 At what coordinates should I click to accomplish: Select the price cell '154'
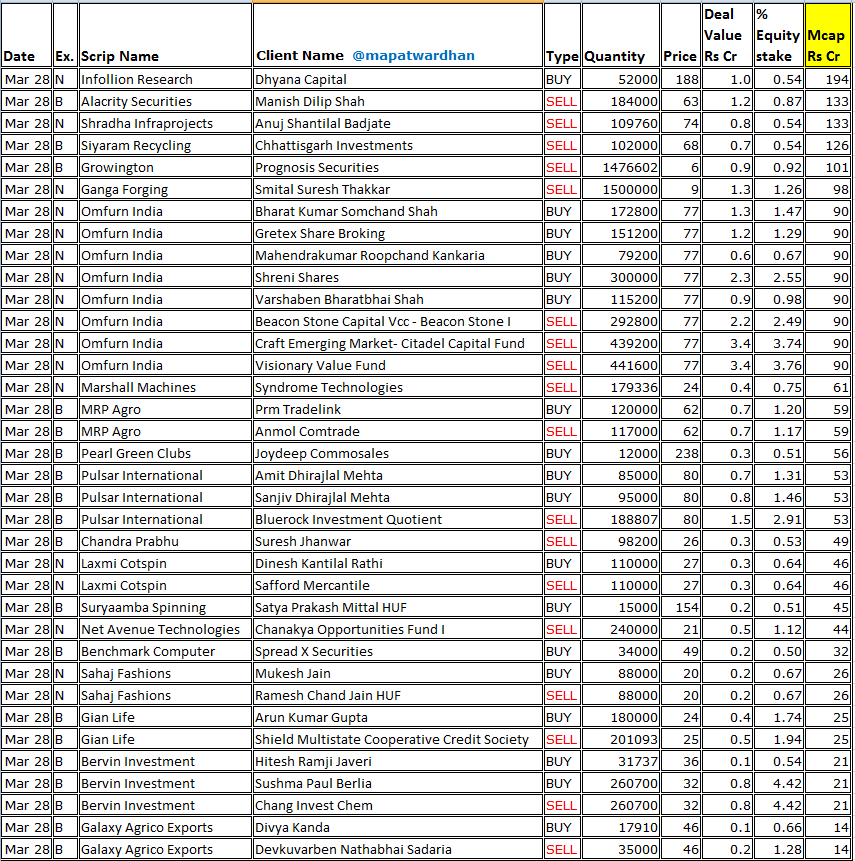tap(680, 607)
